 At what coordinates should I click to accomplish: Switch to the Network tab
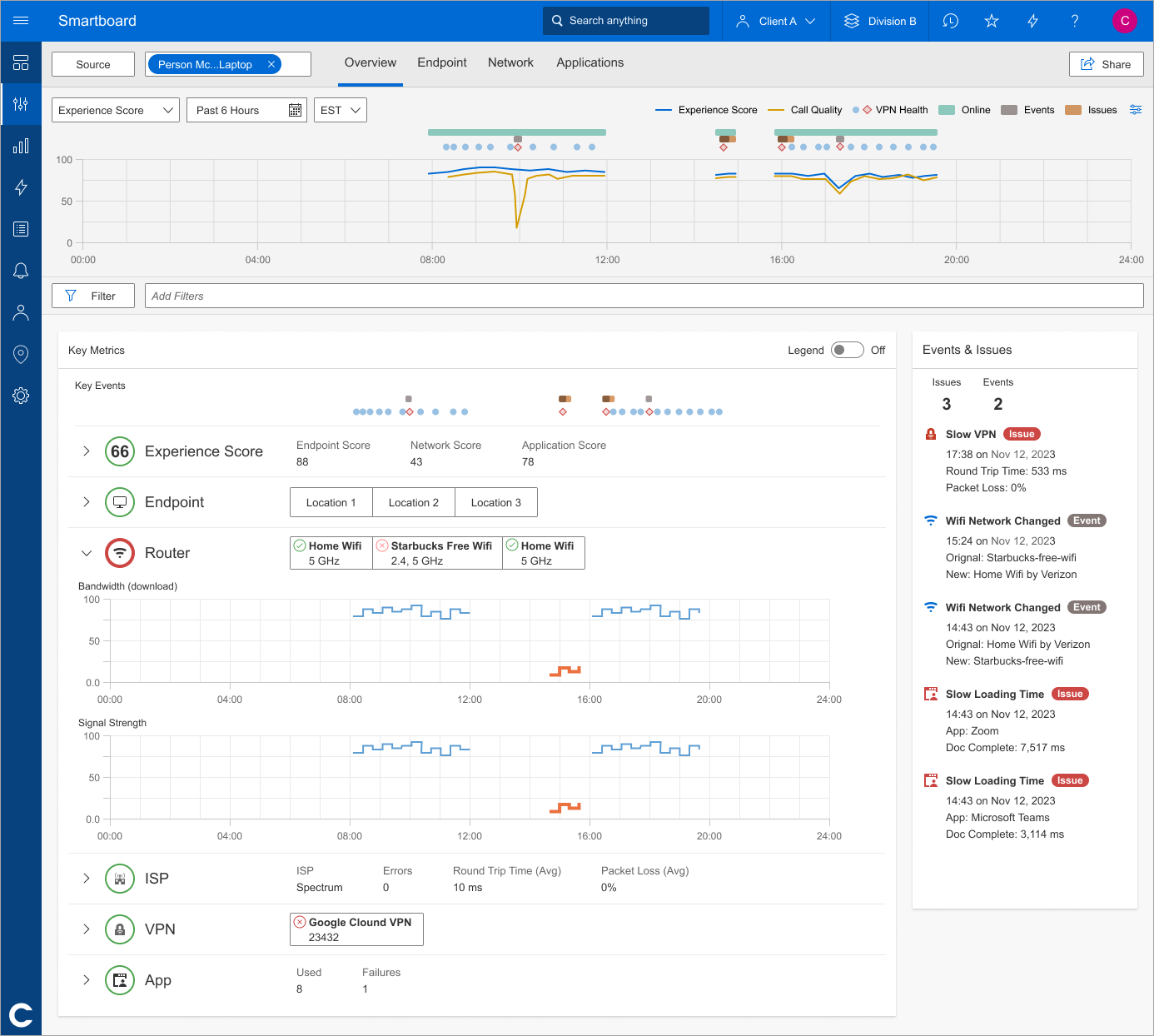(x=510, y=62)
